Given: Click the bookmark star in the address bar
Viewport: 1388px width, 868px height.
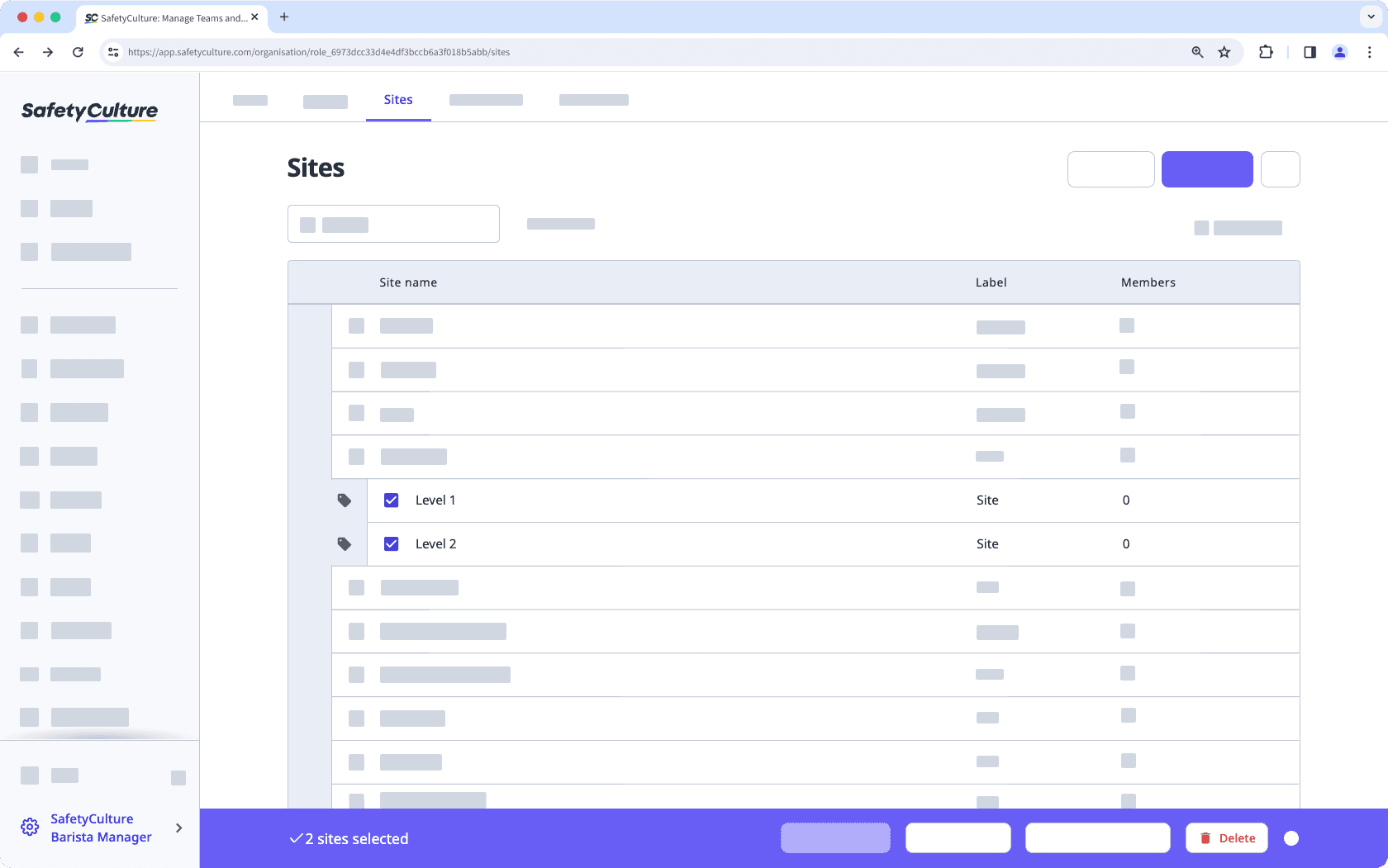Looking at the screenshot, I should click(x=1224, y=51).
